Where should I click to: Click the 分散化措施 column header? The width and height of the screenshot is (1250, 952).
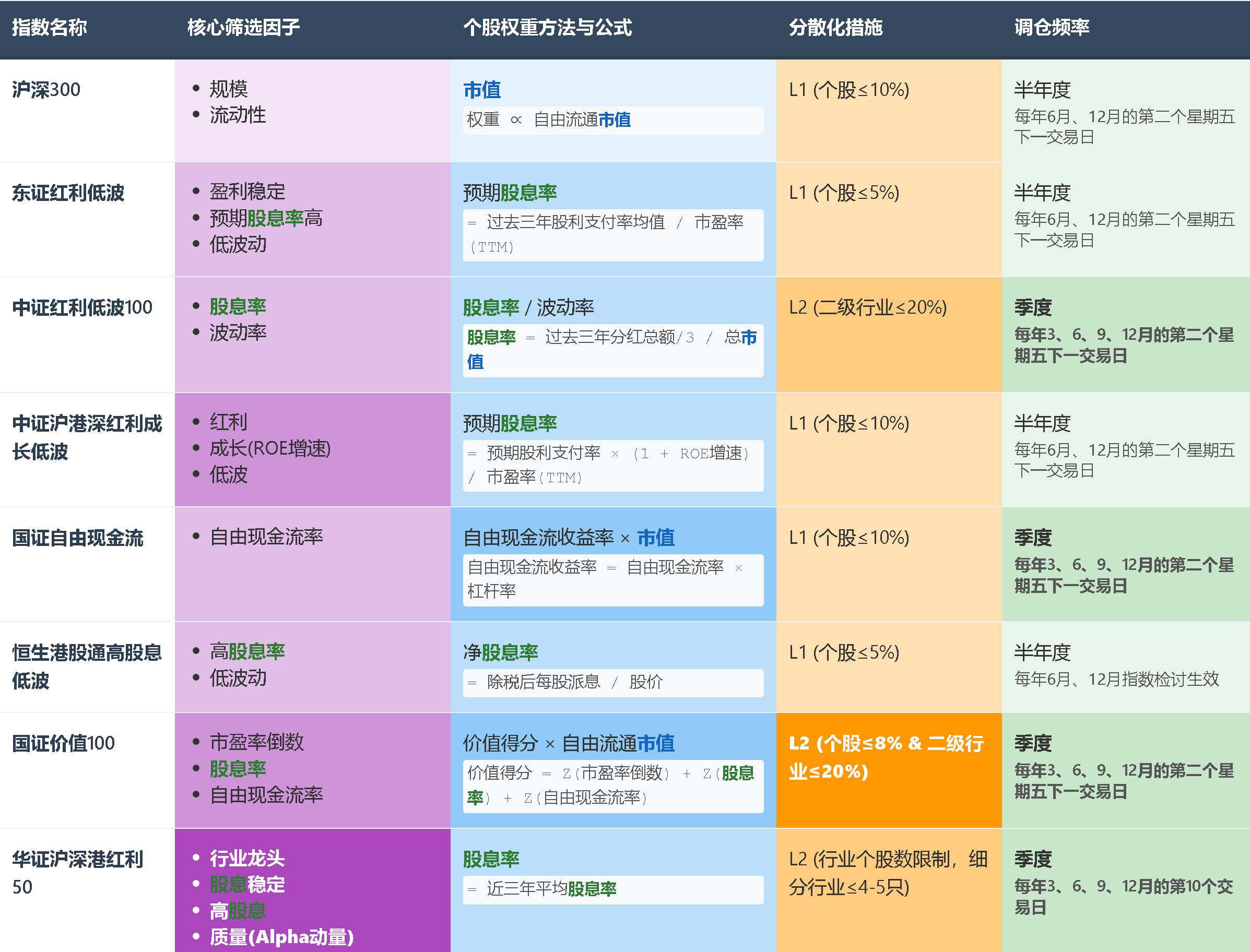point(835,27)
